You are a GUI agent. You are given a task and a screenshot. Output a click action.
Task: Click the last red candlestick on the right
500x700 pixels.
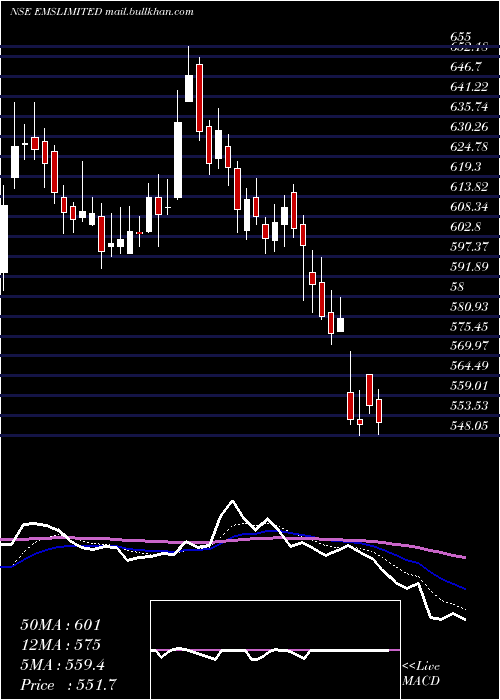(x=379, y=411)
